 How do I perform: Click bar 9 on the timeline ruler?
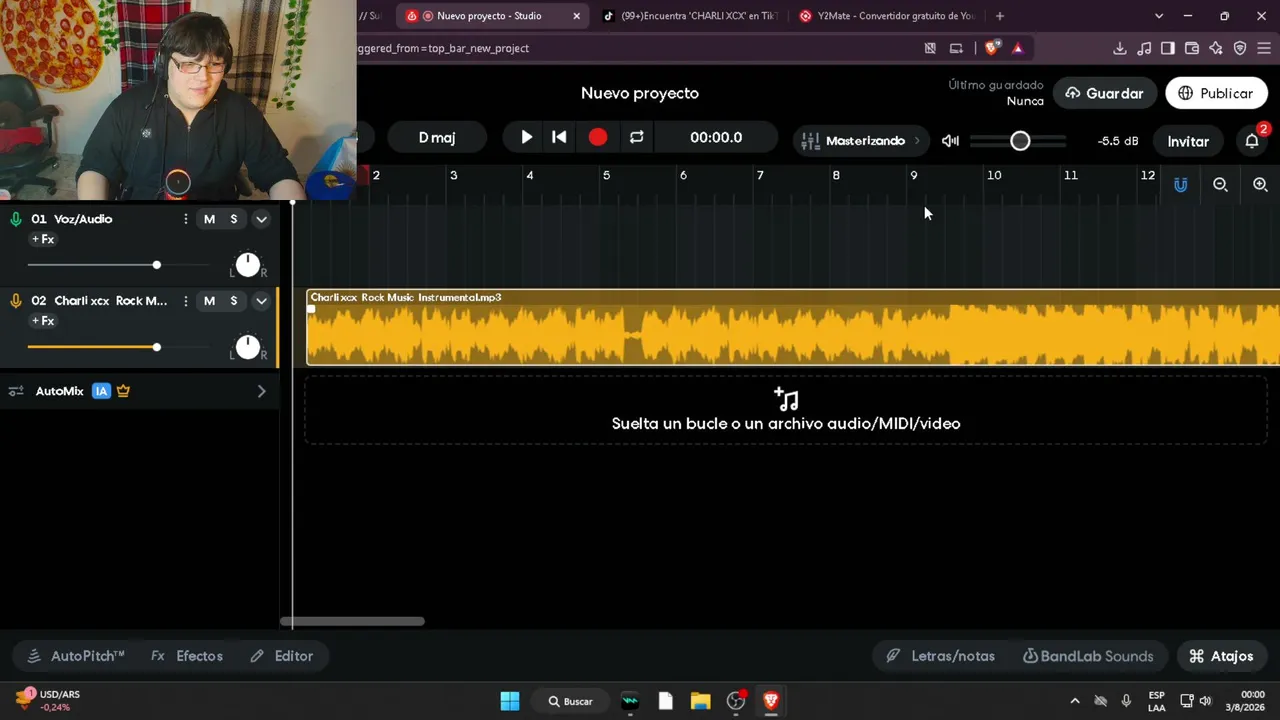[913, 175]
